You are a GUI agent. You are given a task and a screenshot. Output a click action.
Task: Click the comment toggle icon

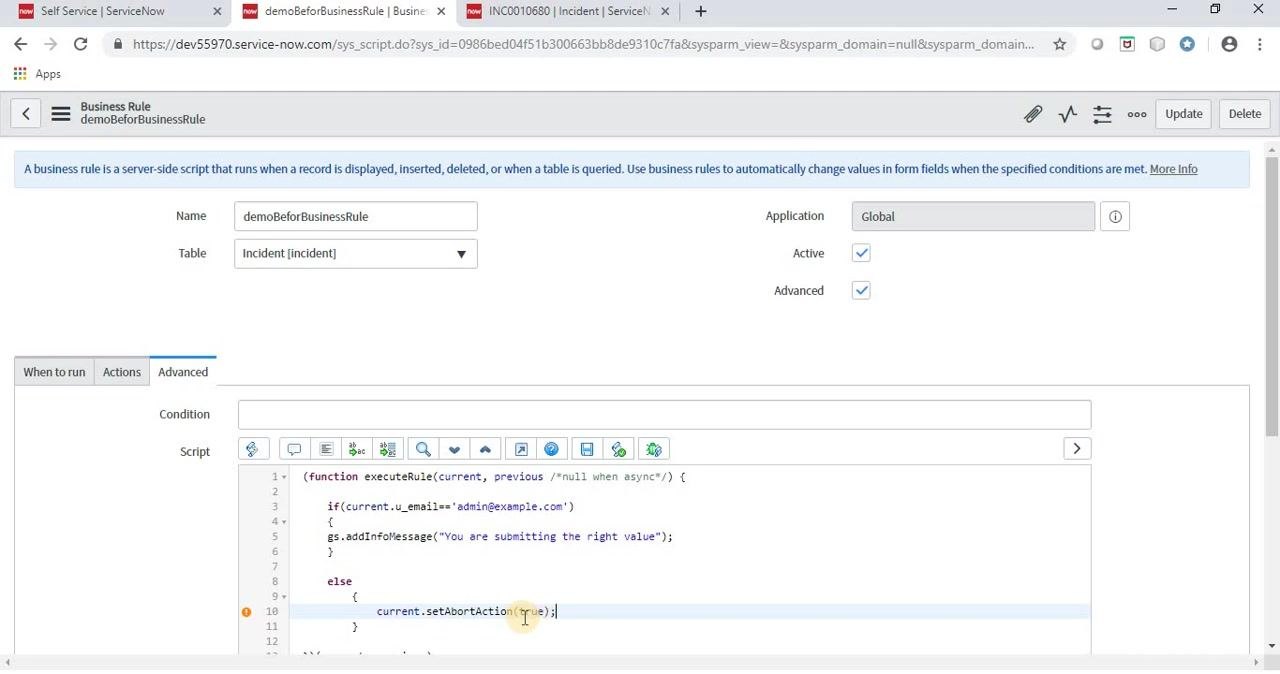click(294, 450)
